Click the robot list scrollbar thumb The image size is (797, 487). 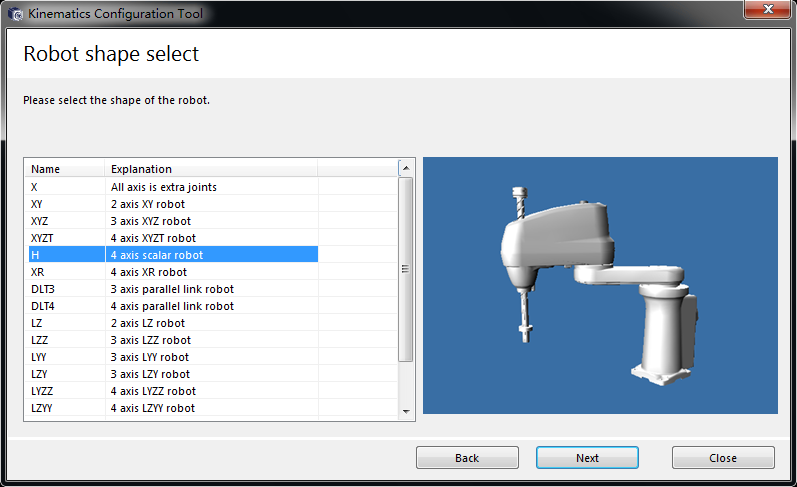(406, 269)
